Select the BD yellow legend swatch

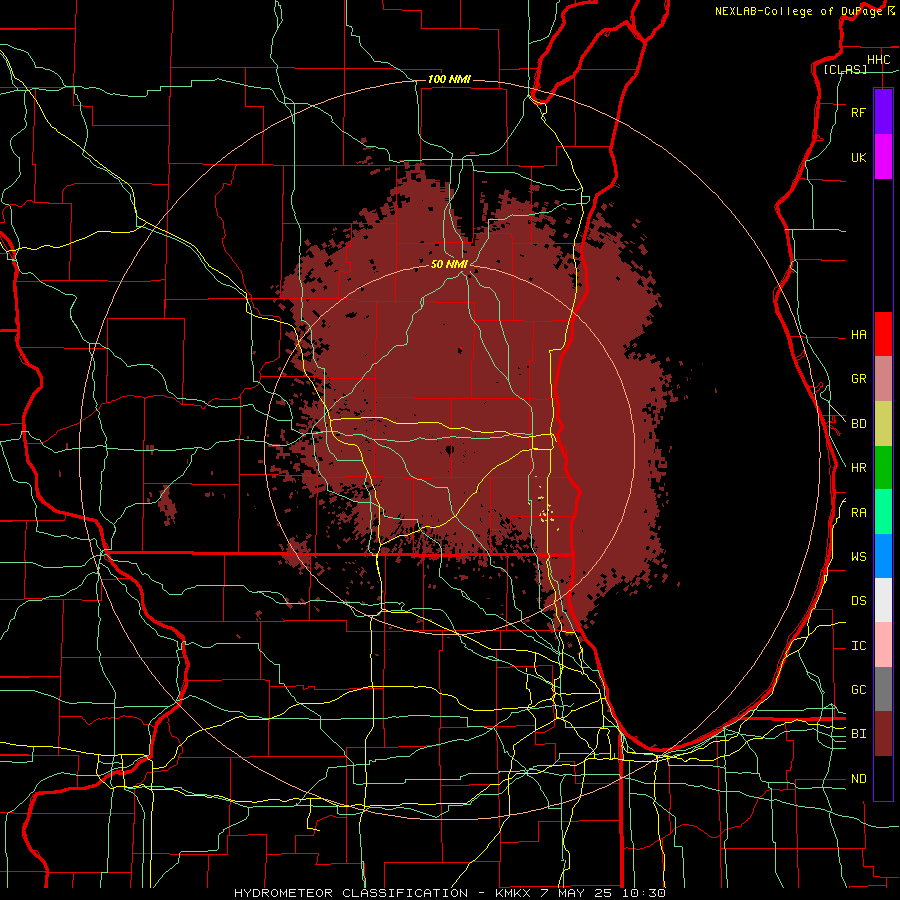[x=883, y=424]
